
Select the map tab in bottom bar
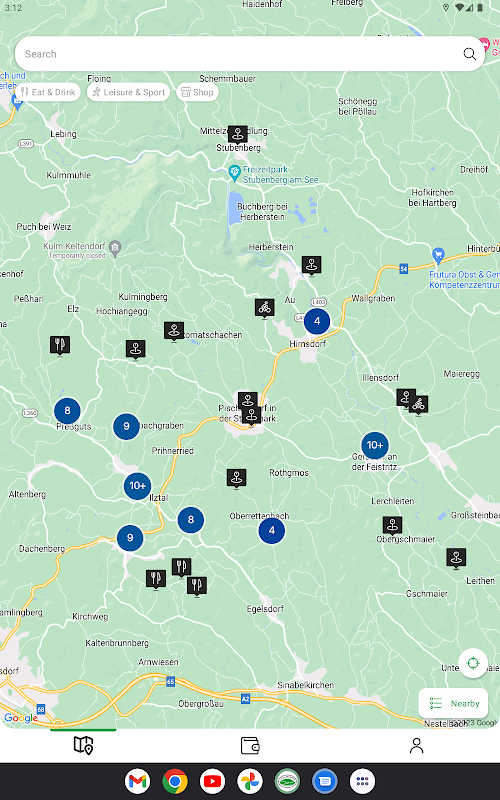(83, 745)
